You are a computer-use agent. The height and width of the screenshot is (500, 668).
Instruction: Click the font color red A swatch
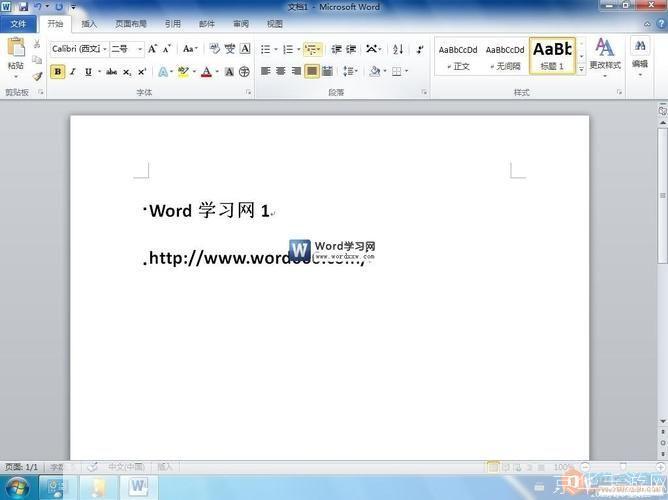click(x=206, y=72)
